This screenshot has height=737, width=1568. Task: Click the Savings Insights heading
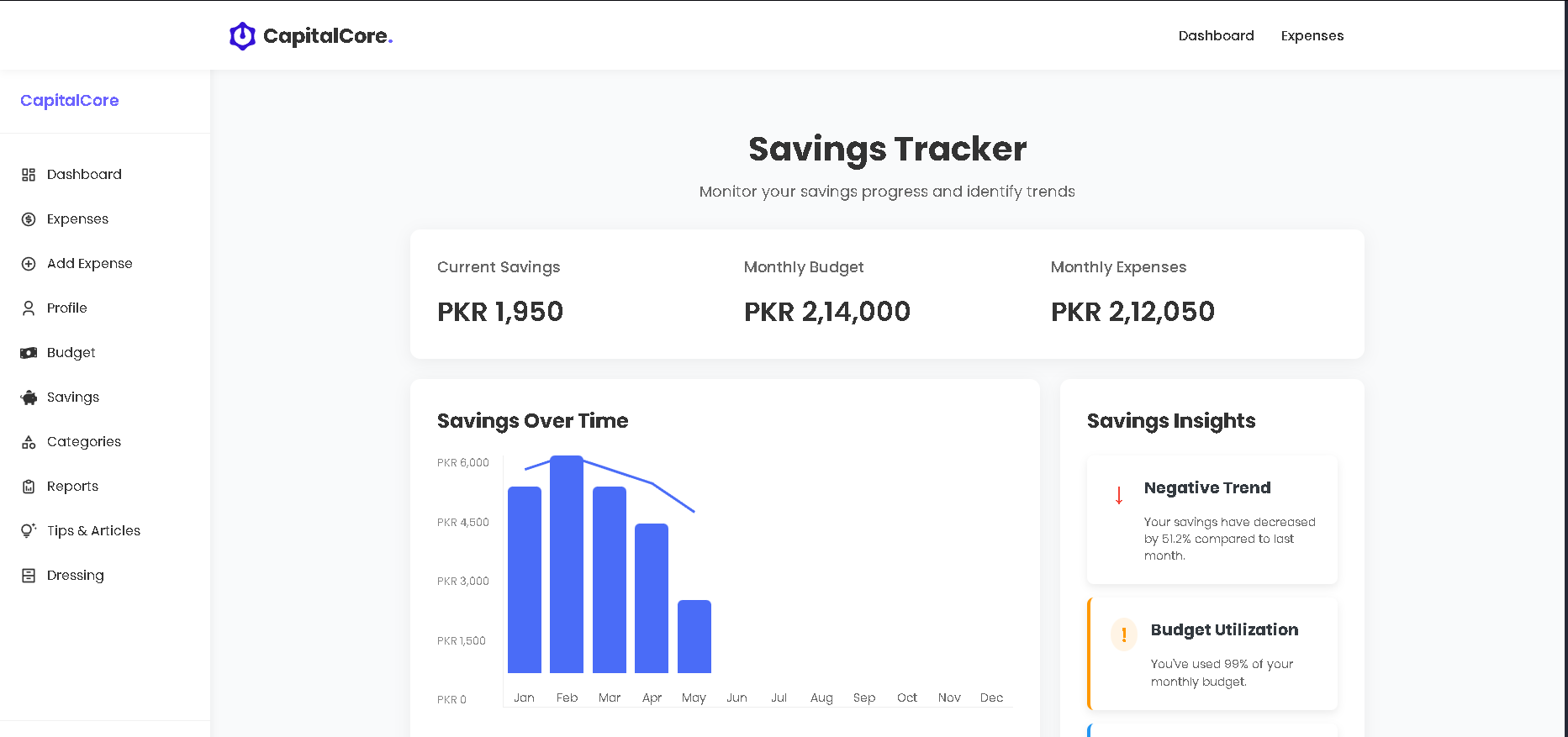point(1171,421)
